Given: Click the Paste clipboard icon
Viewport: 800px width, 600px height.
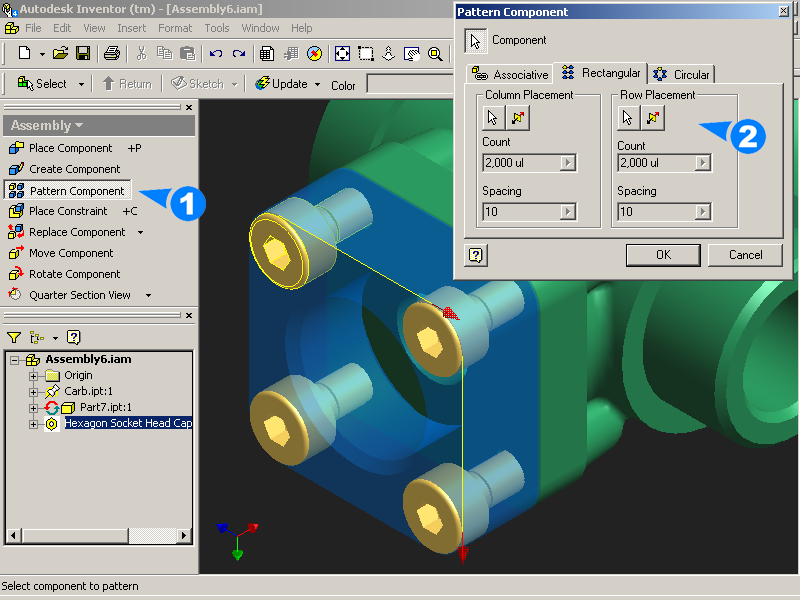Looking at the screenshot, I should (x=188, y=53).
